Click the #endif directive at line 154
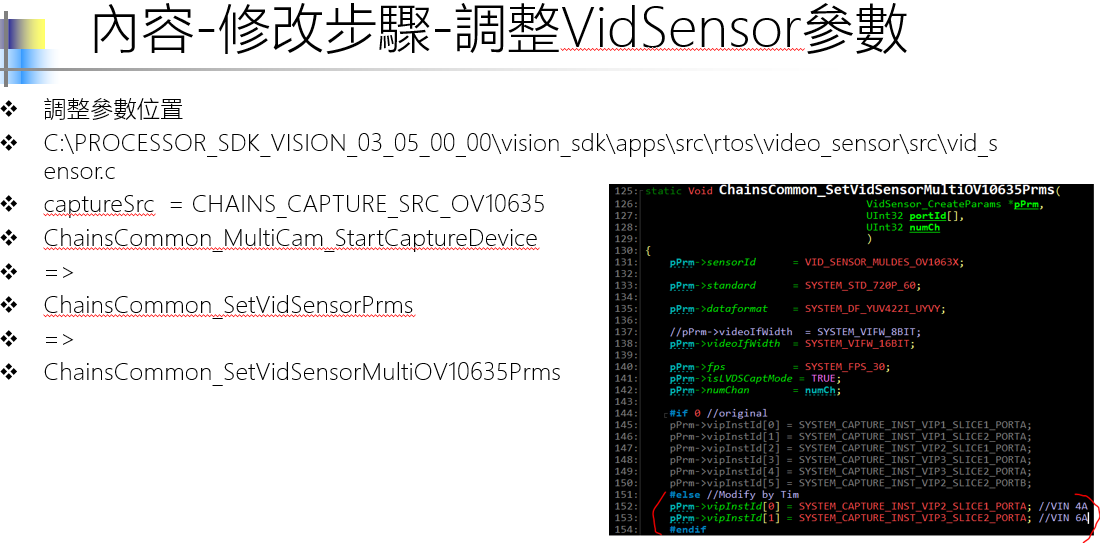1104x545 pixels. (687, 530)
